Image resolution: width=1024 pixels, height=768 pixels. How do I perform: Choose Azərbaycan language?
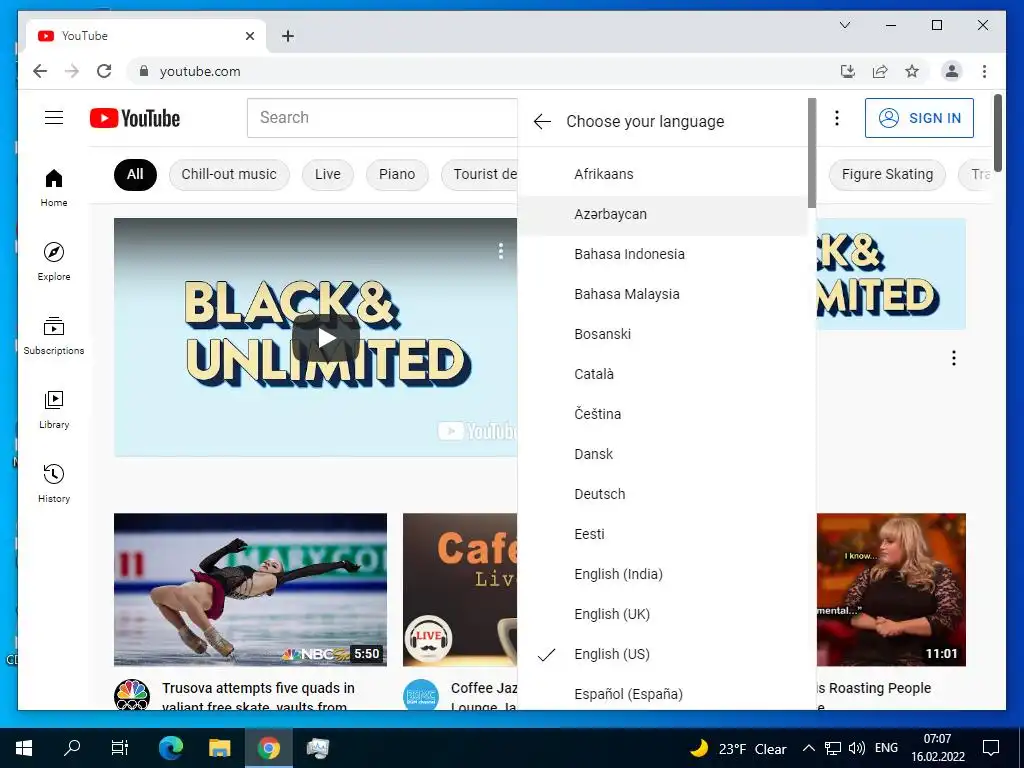pyautogui.click(x=663, y=214)
